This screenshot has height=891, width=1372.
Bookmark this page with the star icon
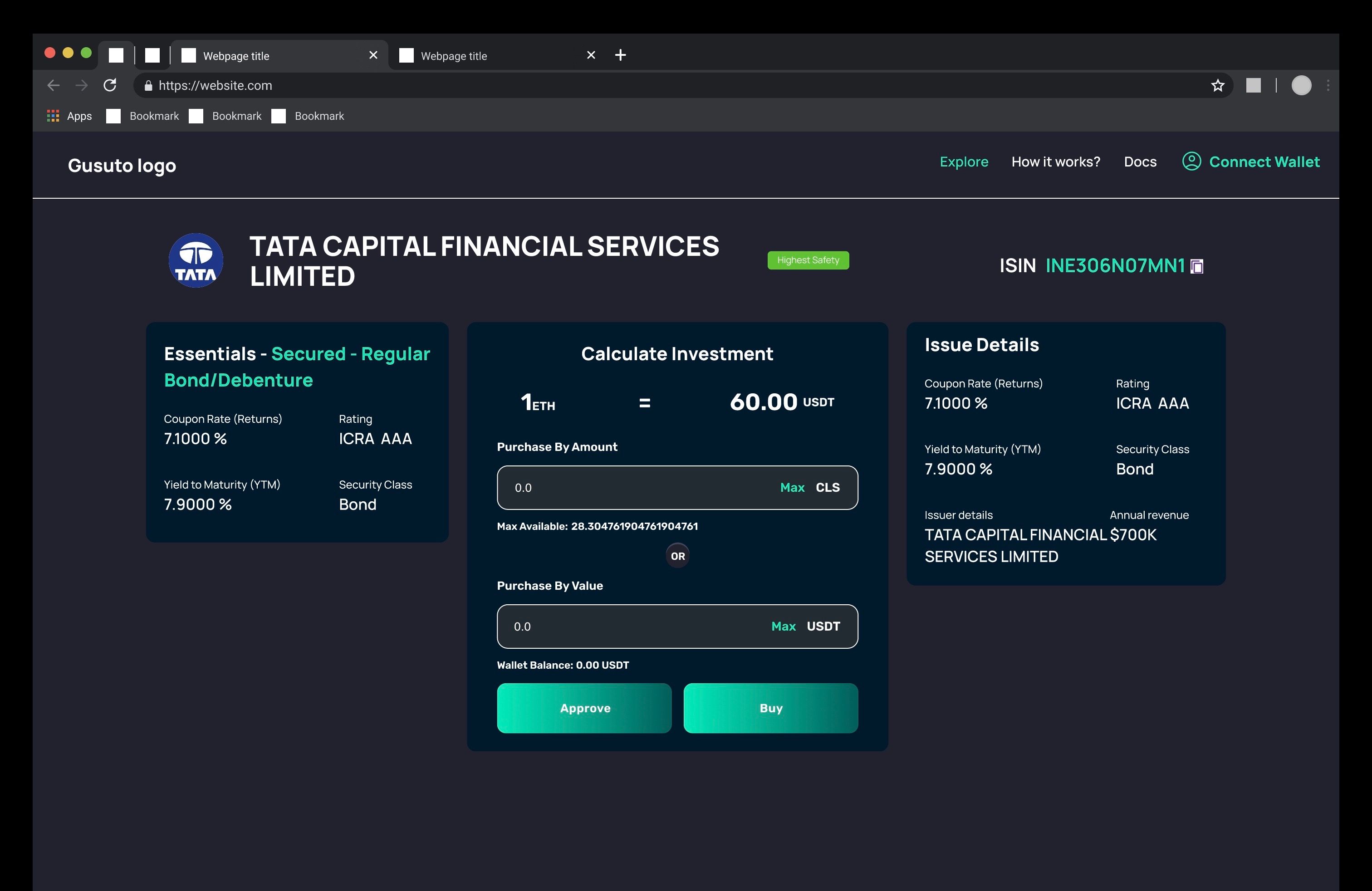click(1217, 85)
